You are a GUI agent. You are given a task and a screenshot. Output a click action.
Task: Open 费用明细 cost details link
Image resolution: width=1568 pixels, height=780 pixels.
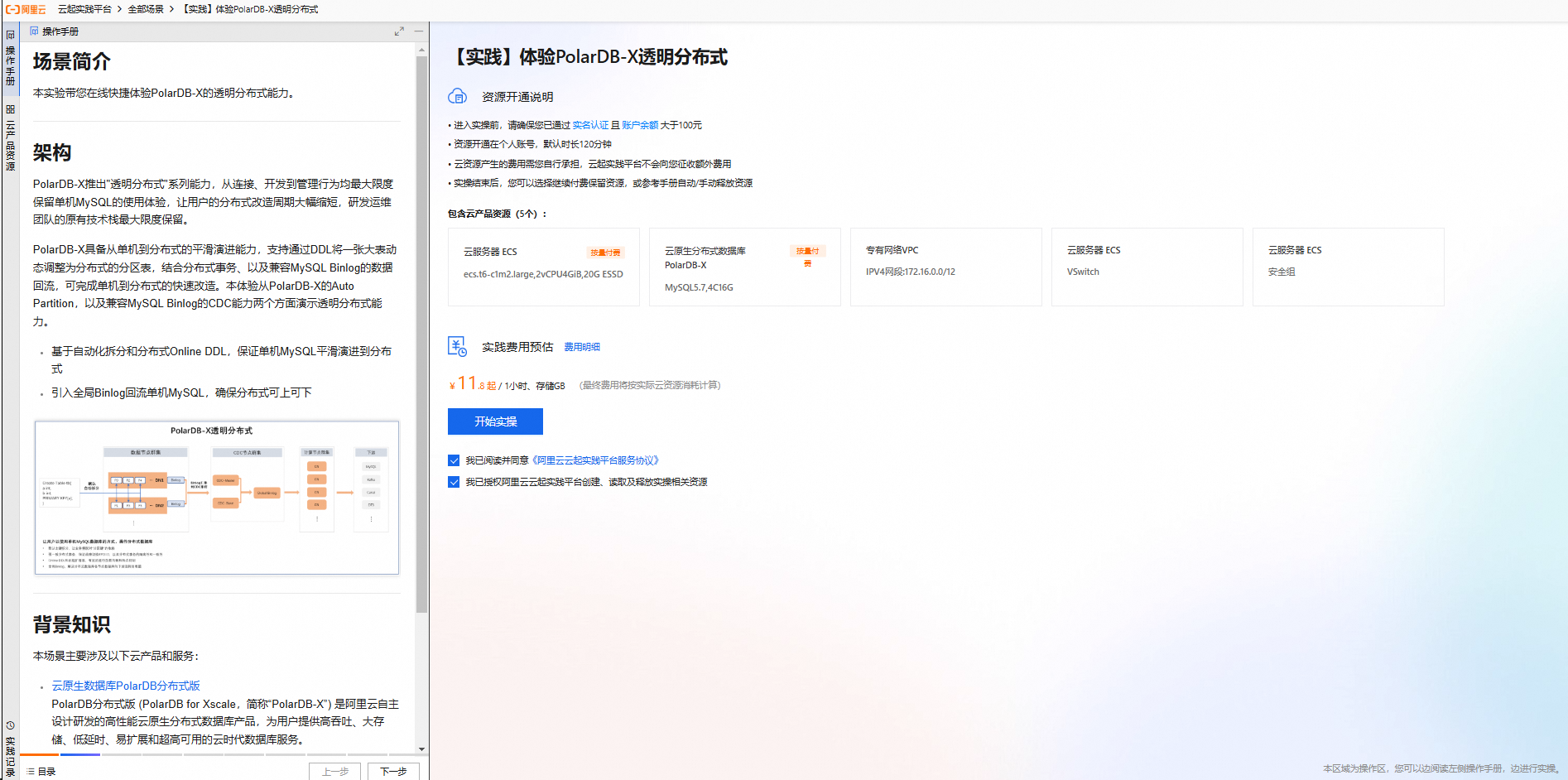point(582,347)
